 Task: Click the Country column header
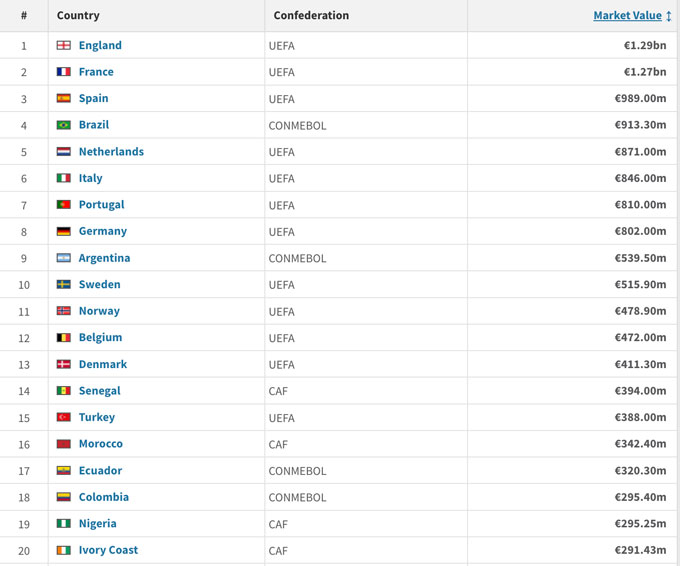coord(78,16)
